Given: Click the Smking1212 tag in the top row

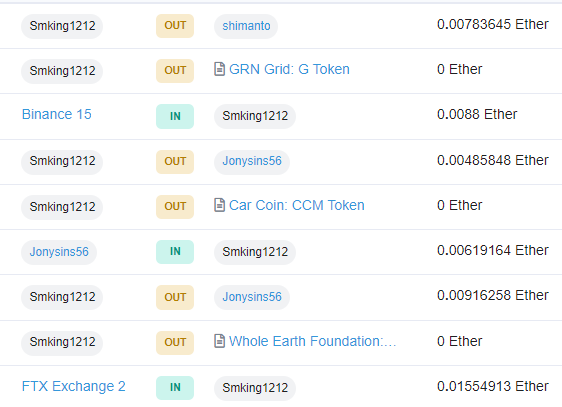Looking at the screenshot, I should coord(62,26).
